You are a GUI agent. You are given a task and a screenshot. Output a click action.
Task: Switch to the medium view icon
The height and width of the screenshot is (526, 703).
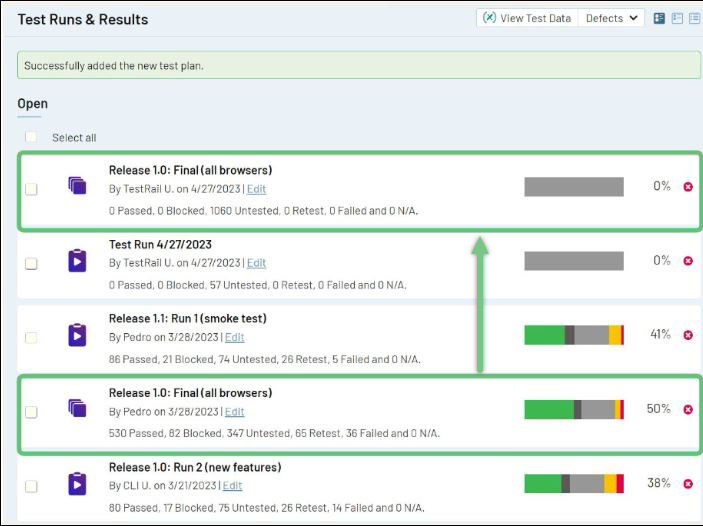click(x=677, y=18)
